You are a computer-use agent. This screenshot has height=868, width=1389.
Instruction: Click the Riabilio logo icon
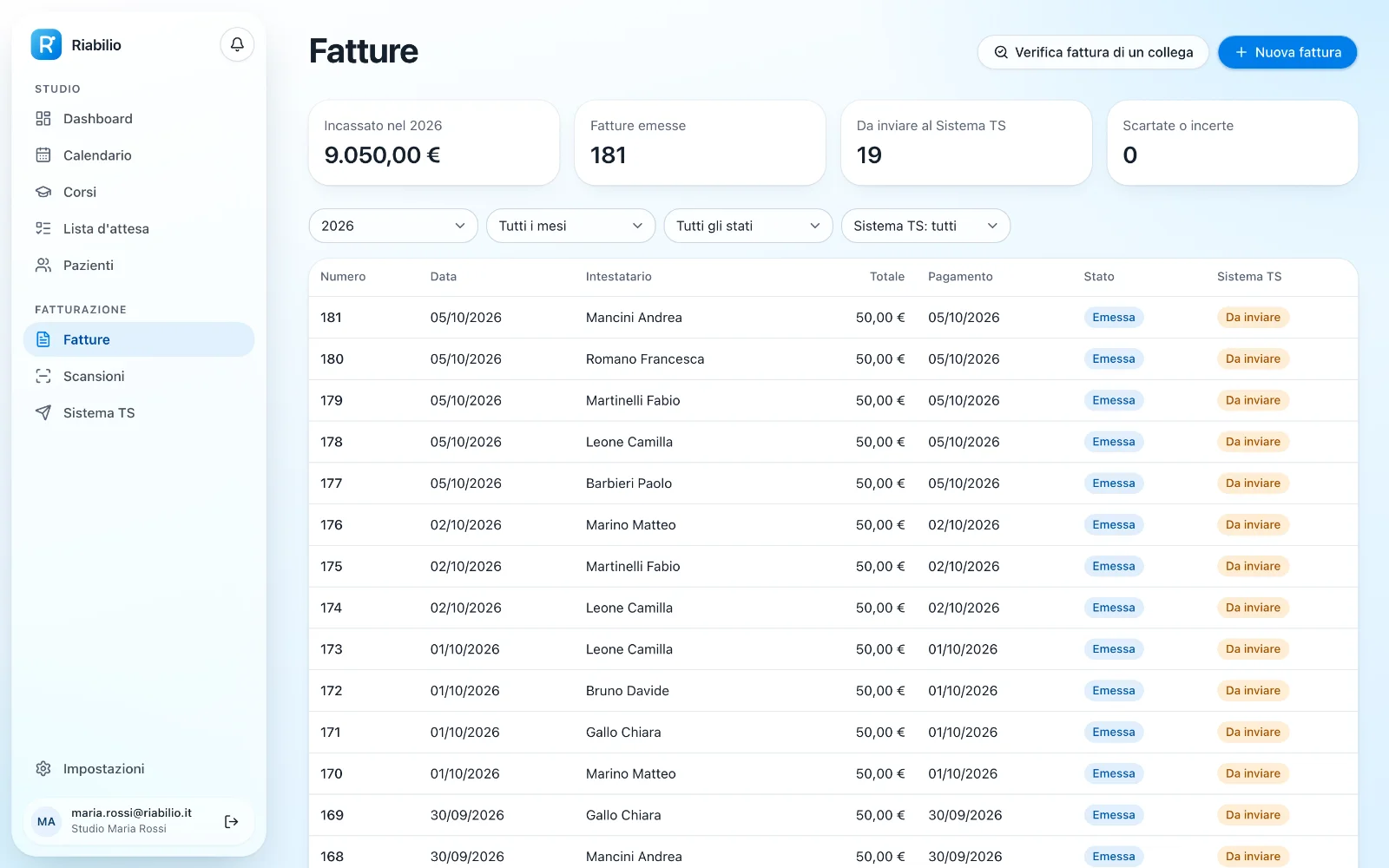(46, 45)
